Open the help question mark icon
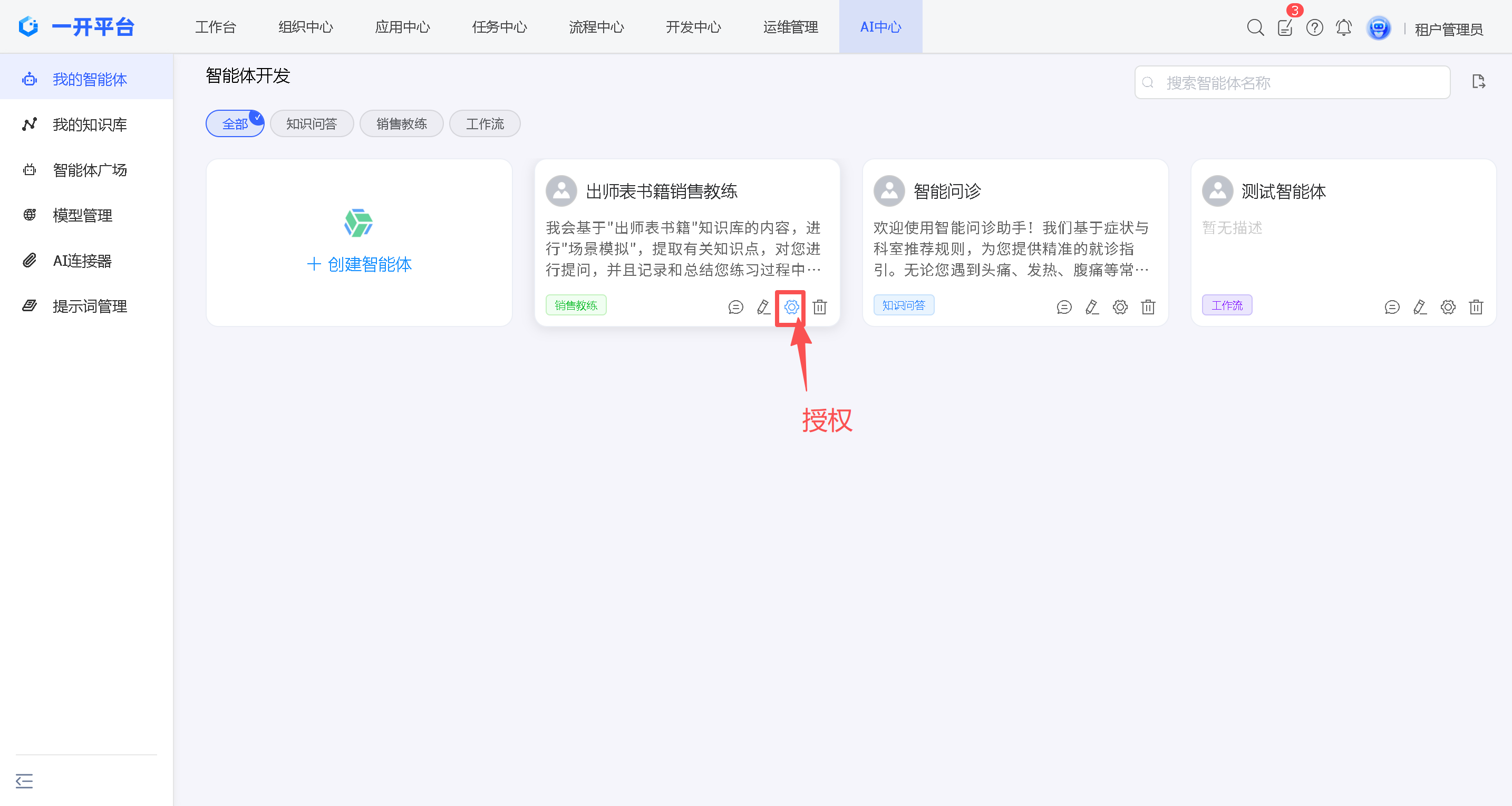 pos(1314,27)
